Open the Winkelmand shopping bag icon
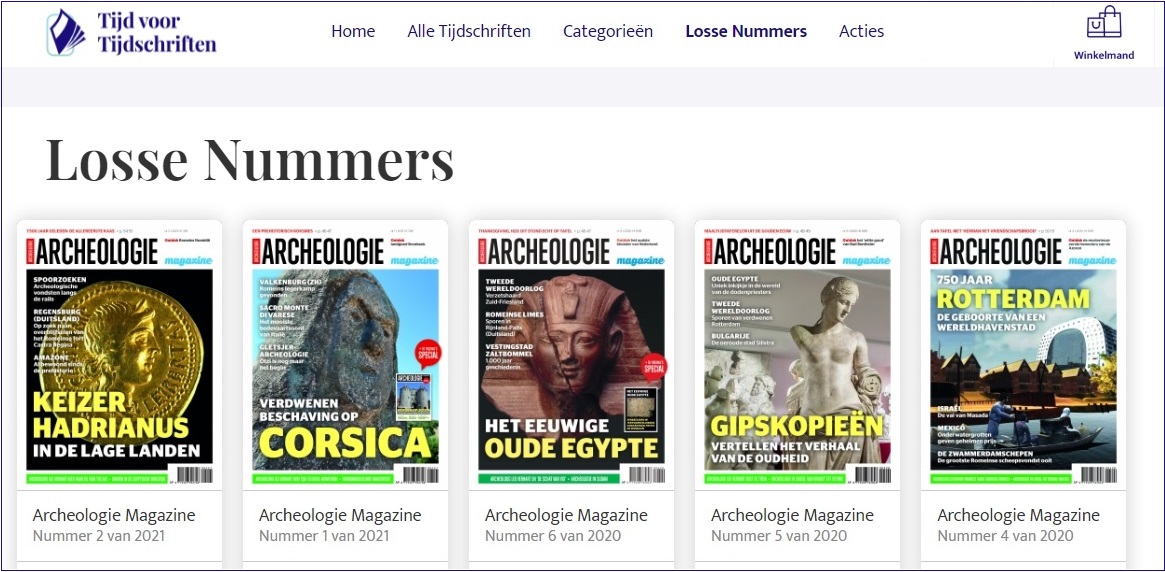This screenshot has height=572, width=1165. pyautogui.click(x=1103, y=22)
